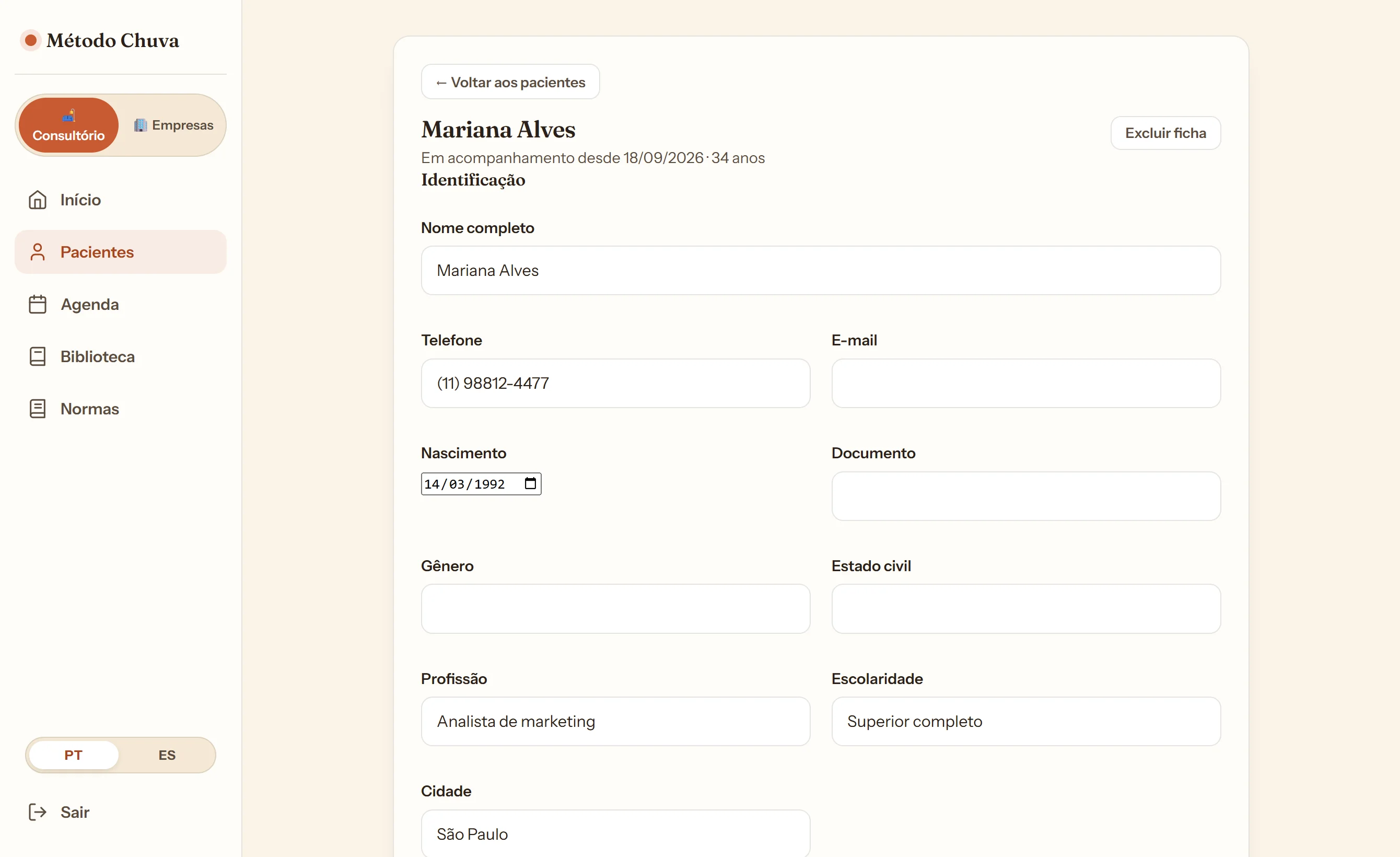The image size is (1400, 857).
Task: Focus the Cidade field
Action: click(x=615, y=833)
